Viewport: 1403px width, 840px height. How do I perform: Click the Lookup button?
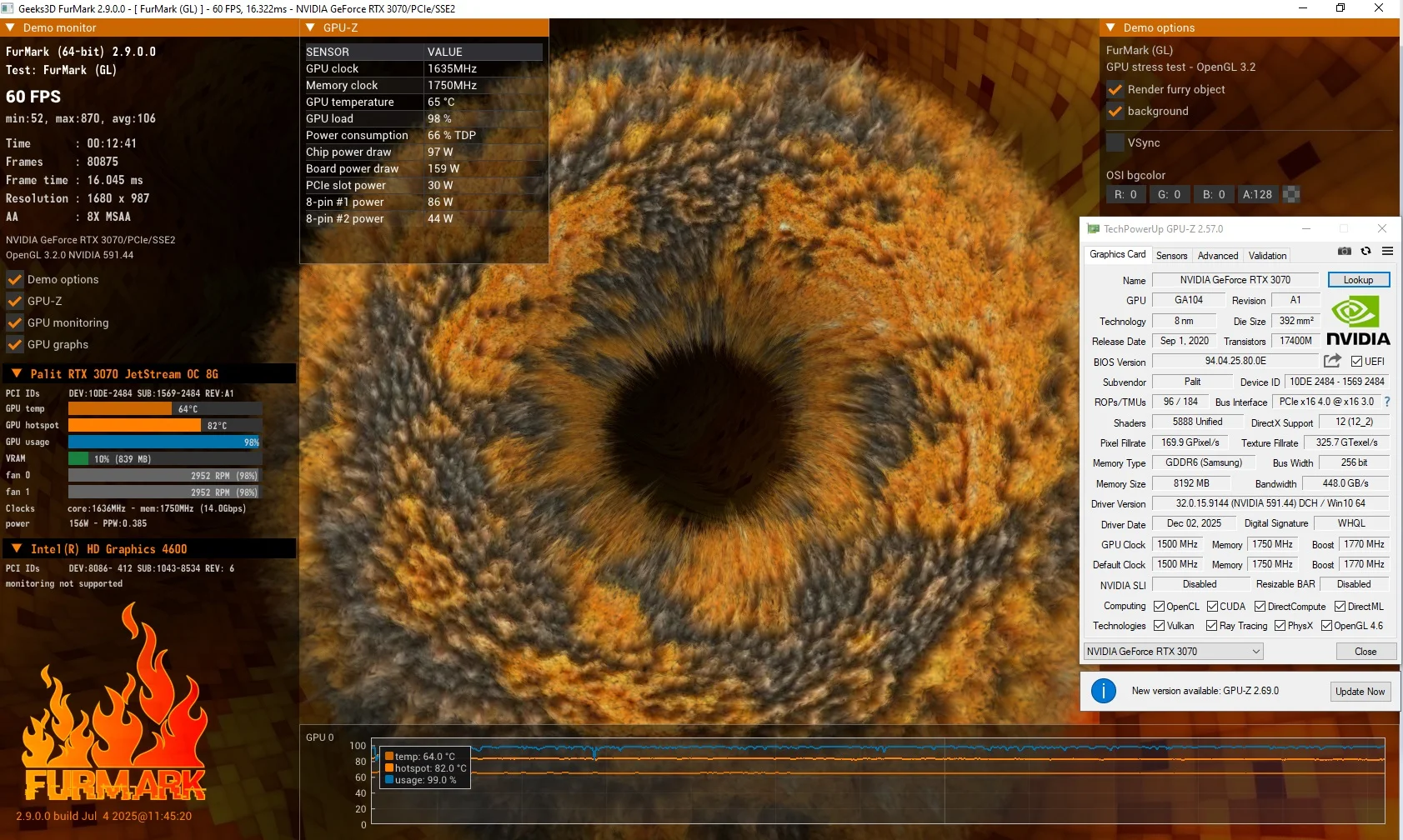(1359, 280)
